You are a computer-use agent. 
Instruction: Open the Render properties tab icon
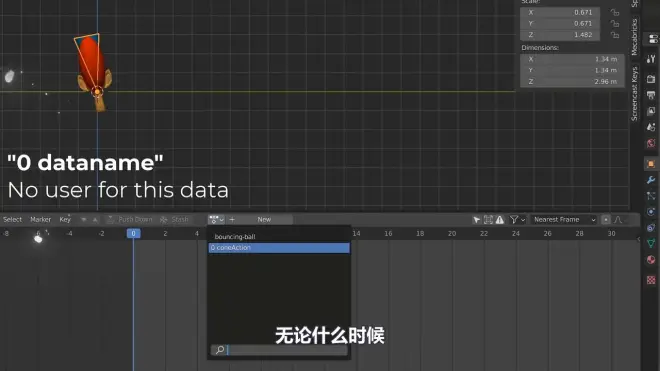click(x=651, y=79)
